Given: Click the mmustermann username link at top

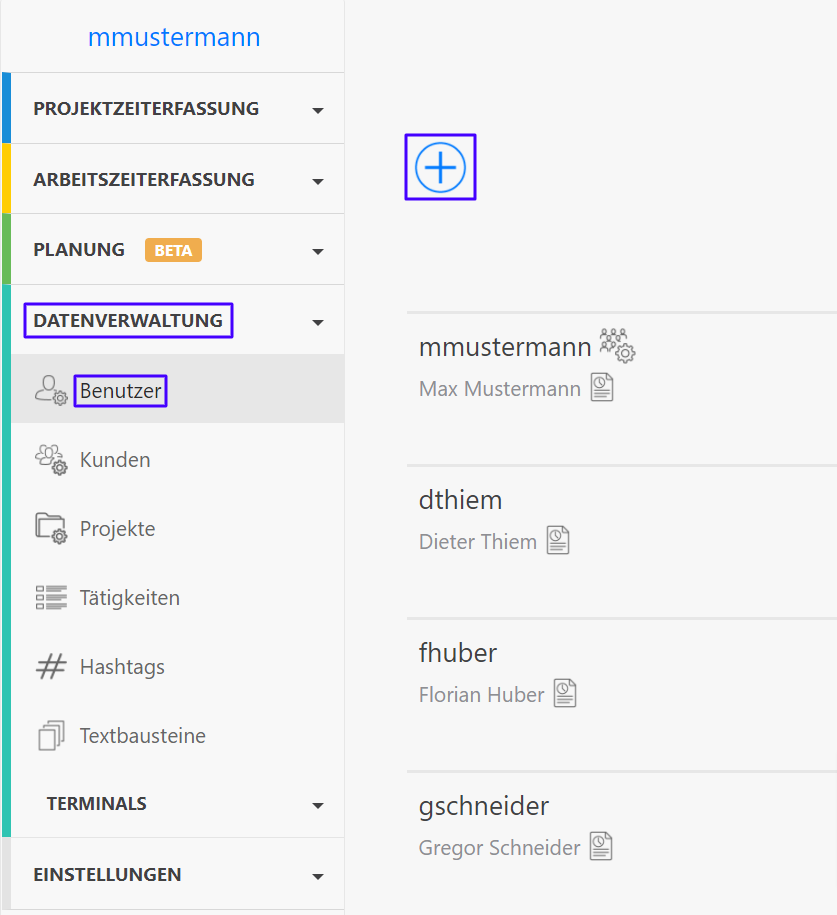Looking at the screenshot, I should pyautogui.click(x=174, y=37).
